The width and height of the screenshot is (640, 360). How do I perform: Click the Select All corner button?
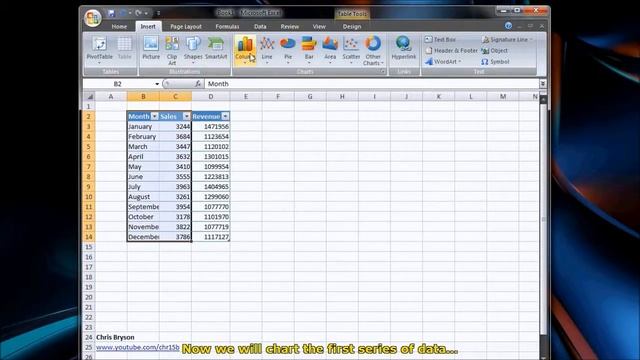coord(89,97)
